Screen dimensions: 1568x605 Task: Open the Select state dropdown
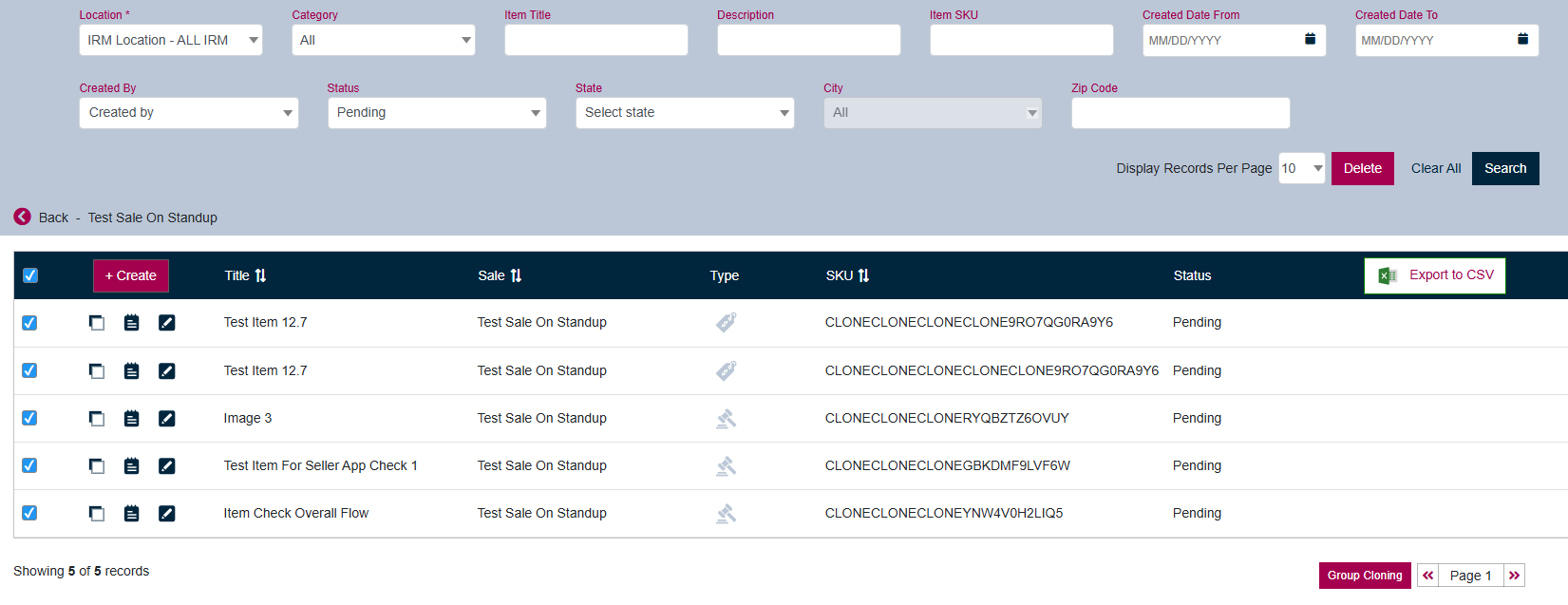pyautogui.click(x=685, y=113)
